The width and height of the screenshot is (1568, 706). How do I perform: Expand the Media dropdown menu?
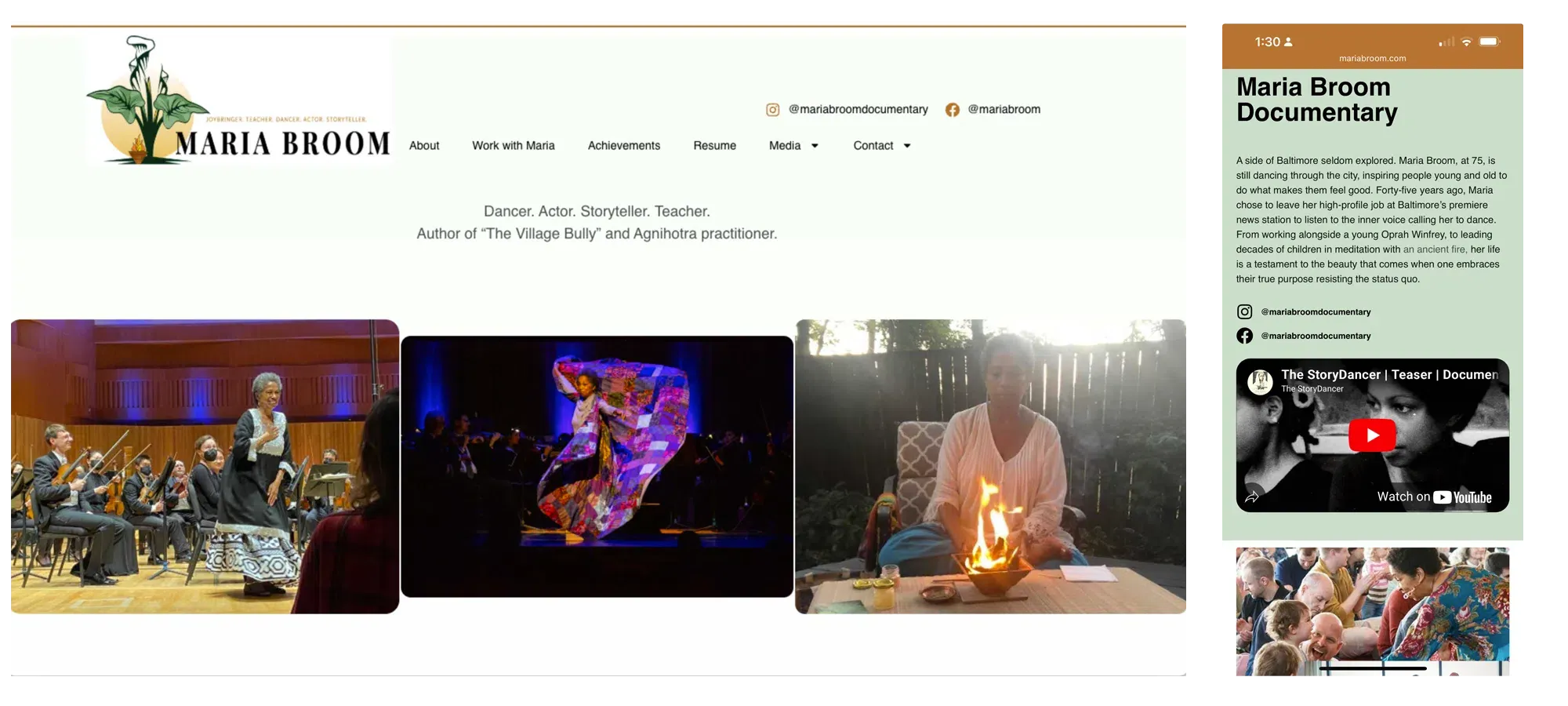(x=793, y=145)
